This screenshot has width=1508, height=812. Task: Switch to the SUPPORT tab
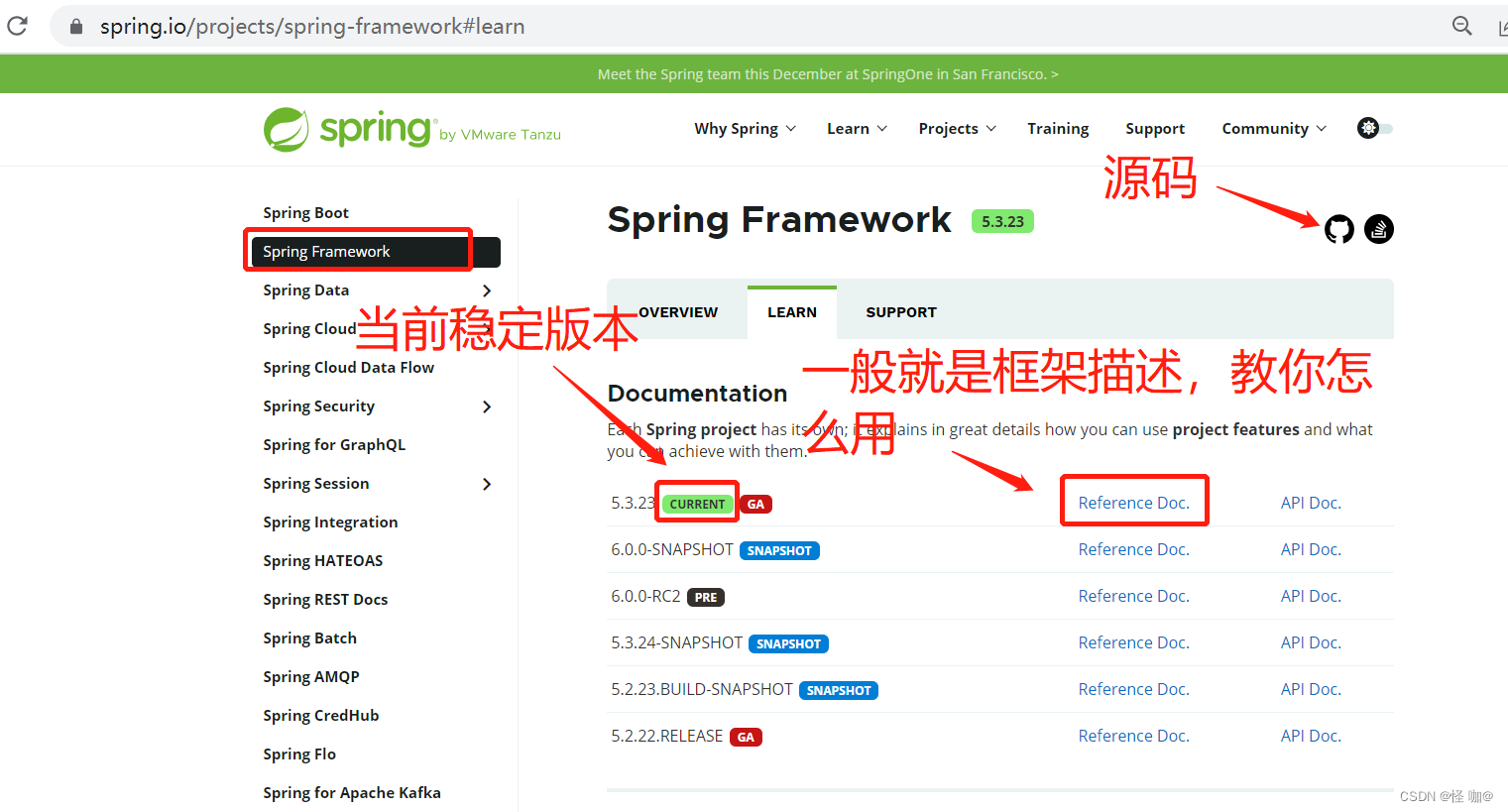click(x=901, y=312)
